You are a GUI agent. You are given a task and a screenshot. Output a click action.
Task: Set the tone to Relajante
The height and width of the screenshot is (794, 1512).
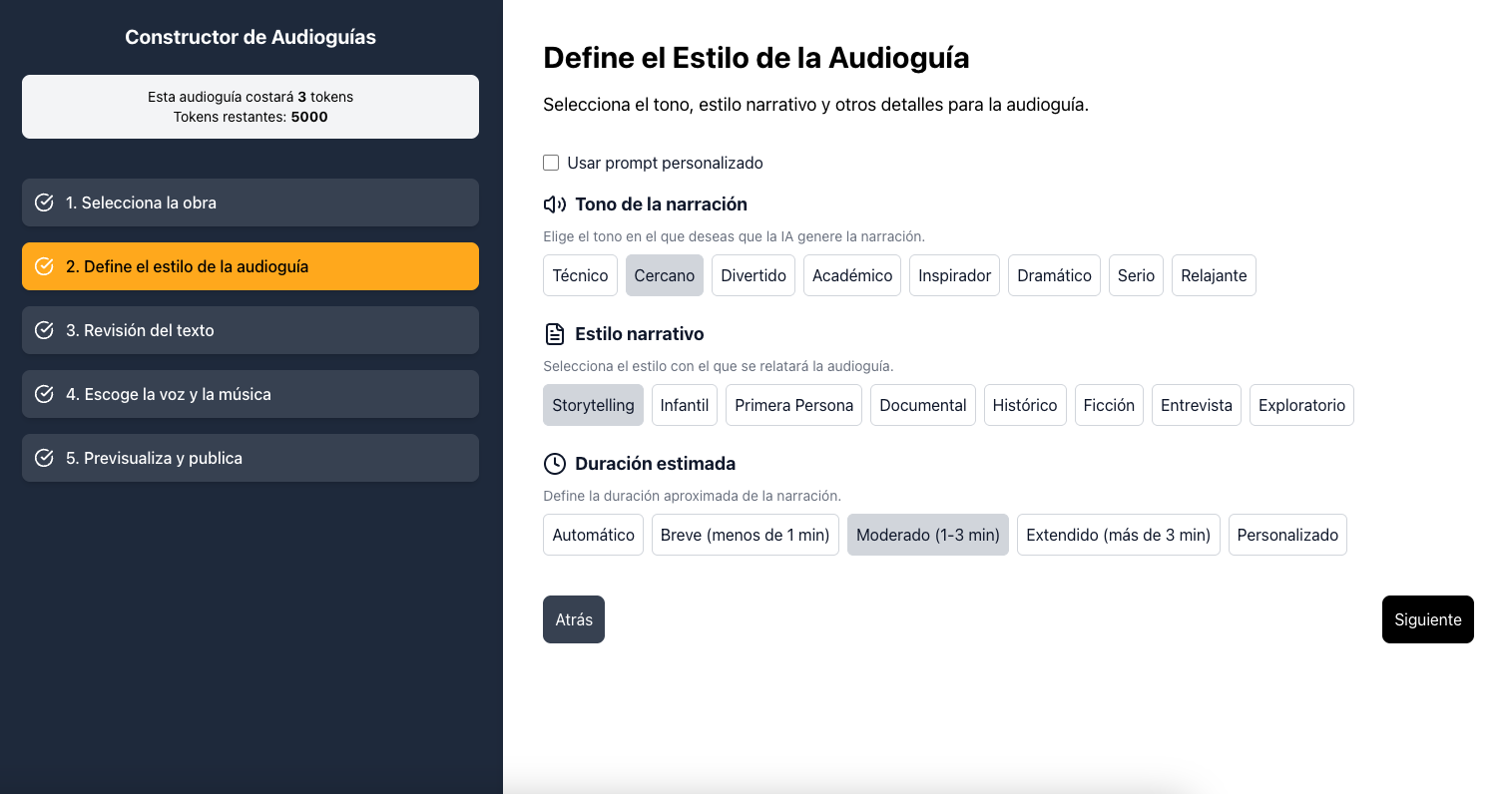click(1214, 275)
